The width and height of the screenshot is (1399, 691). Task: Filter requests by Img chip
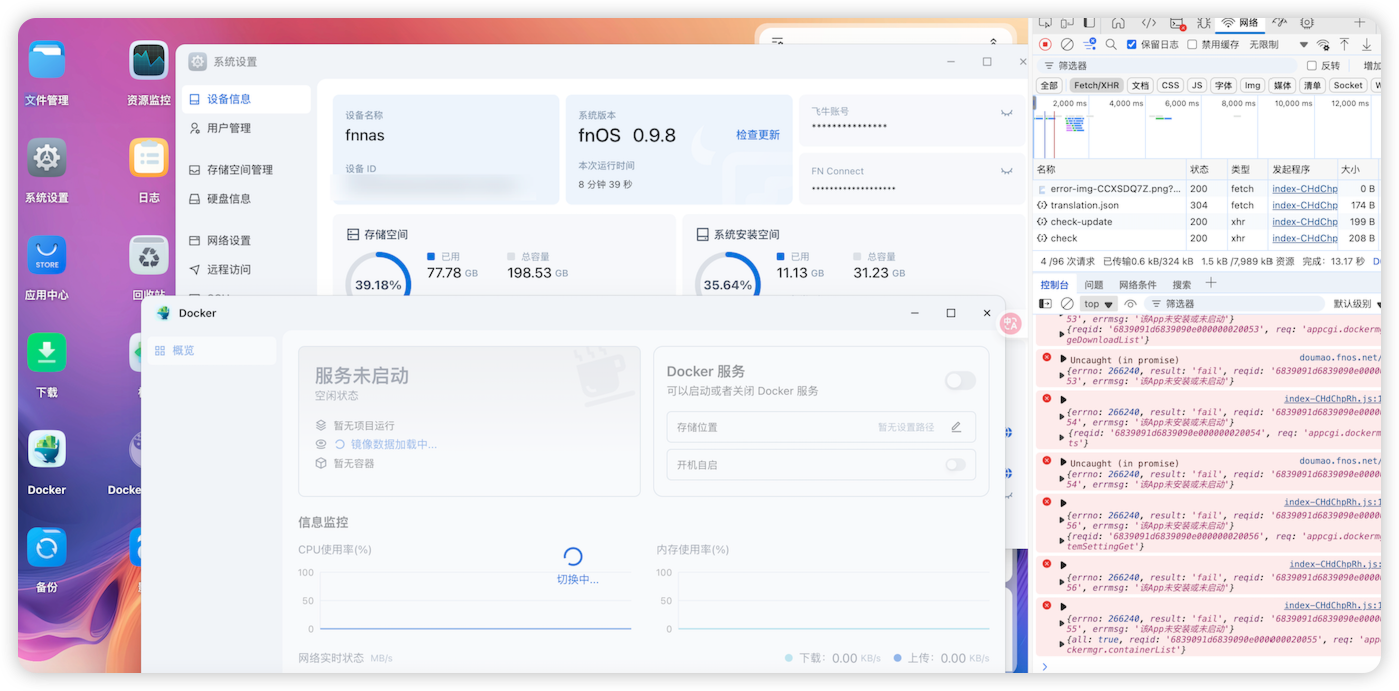click(1252, 86)
